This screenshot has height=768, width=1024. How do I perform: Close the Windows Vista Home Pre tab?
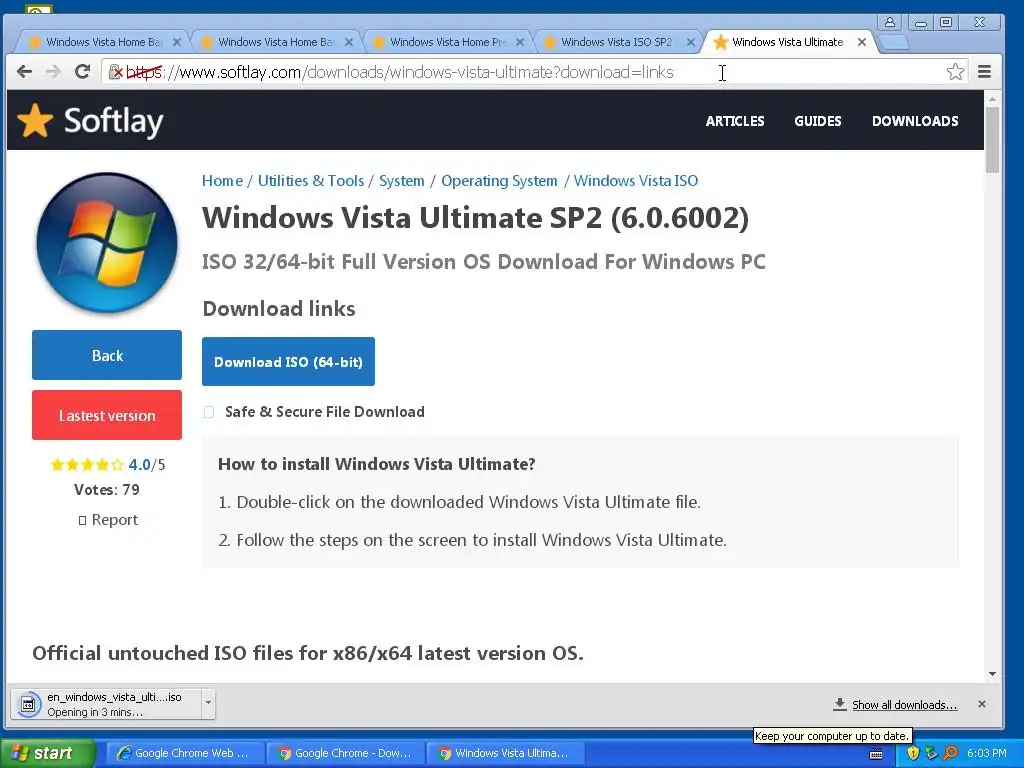520,42
